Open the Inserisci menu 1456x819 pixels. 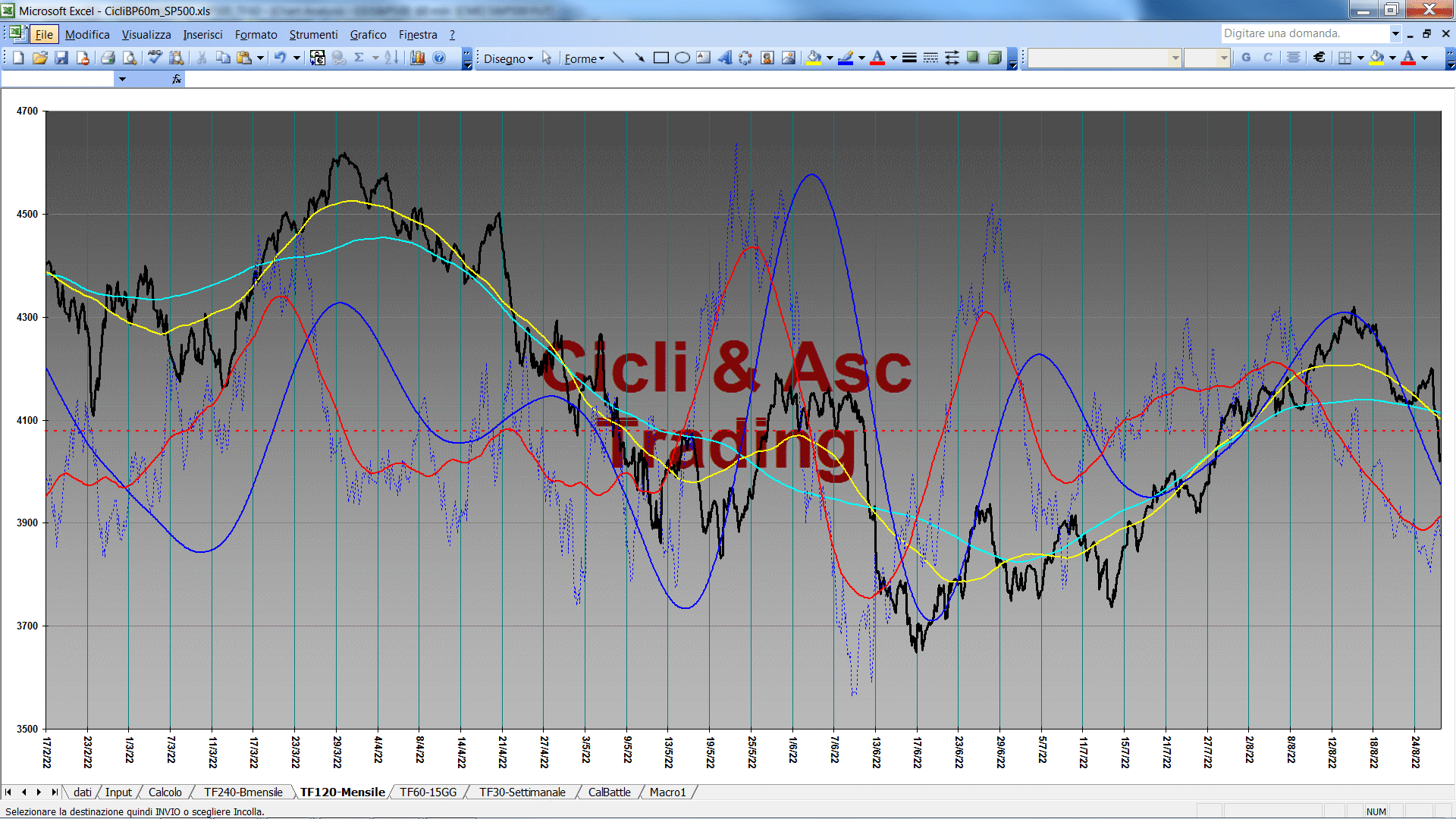202,35
